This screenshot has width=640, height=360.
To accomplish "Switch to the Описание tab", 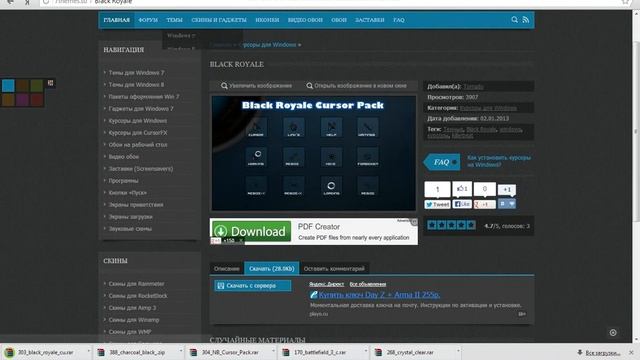I will [227, 269].
